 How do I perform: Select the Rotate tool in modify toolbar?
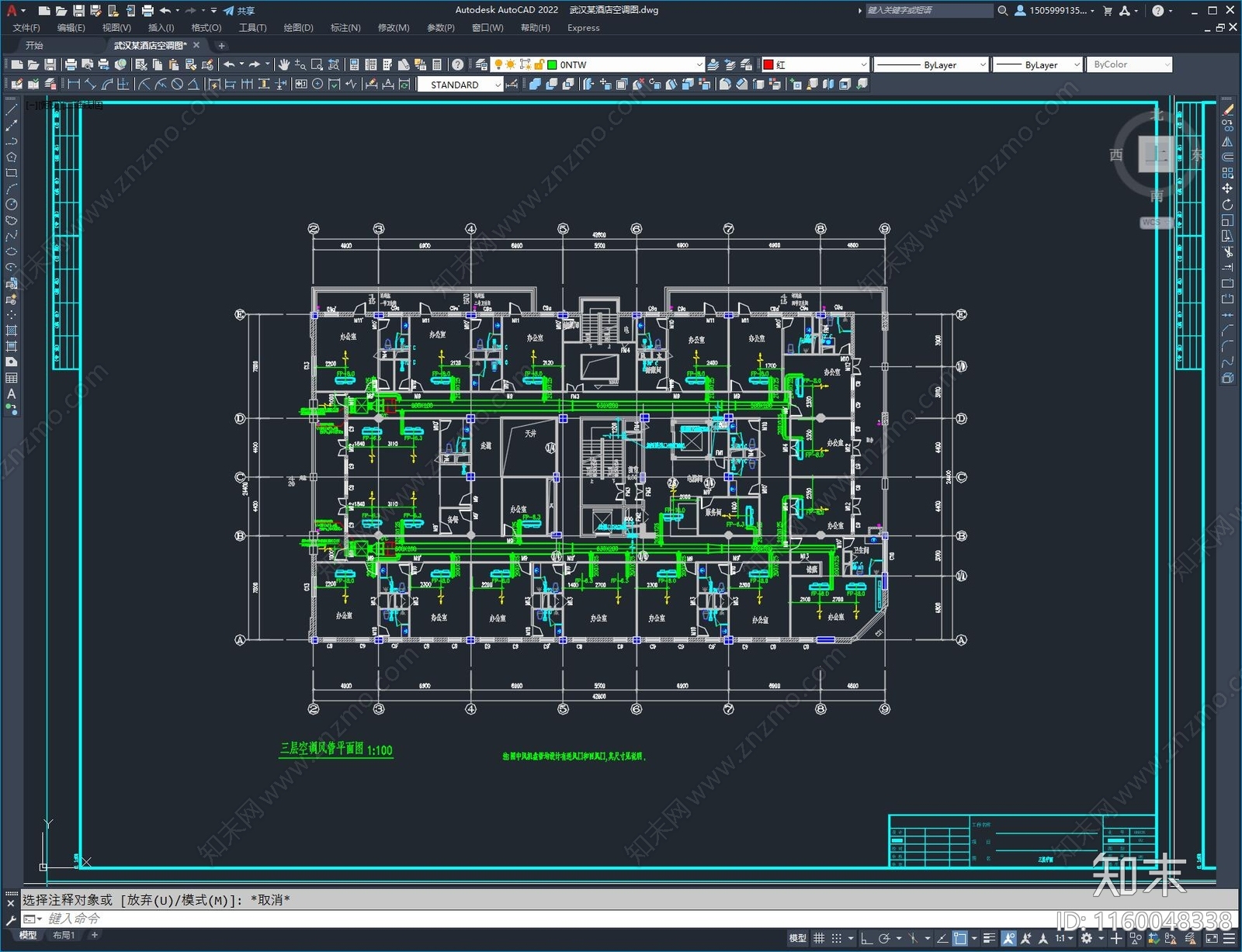[1227, 205]
